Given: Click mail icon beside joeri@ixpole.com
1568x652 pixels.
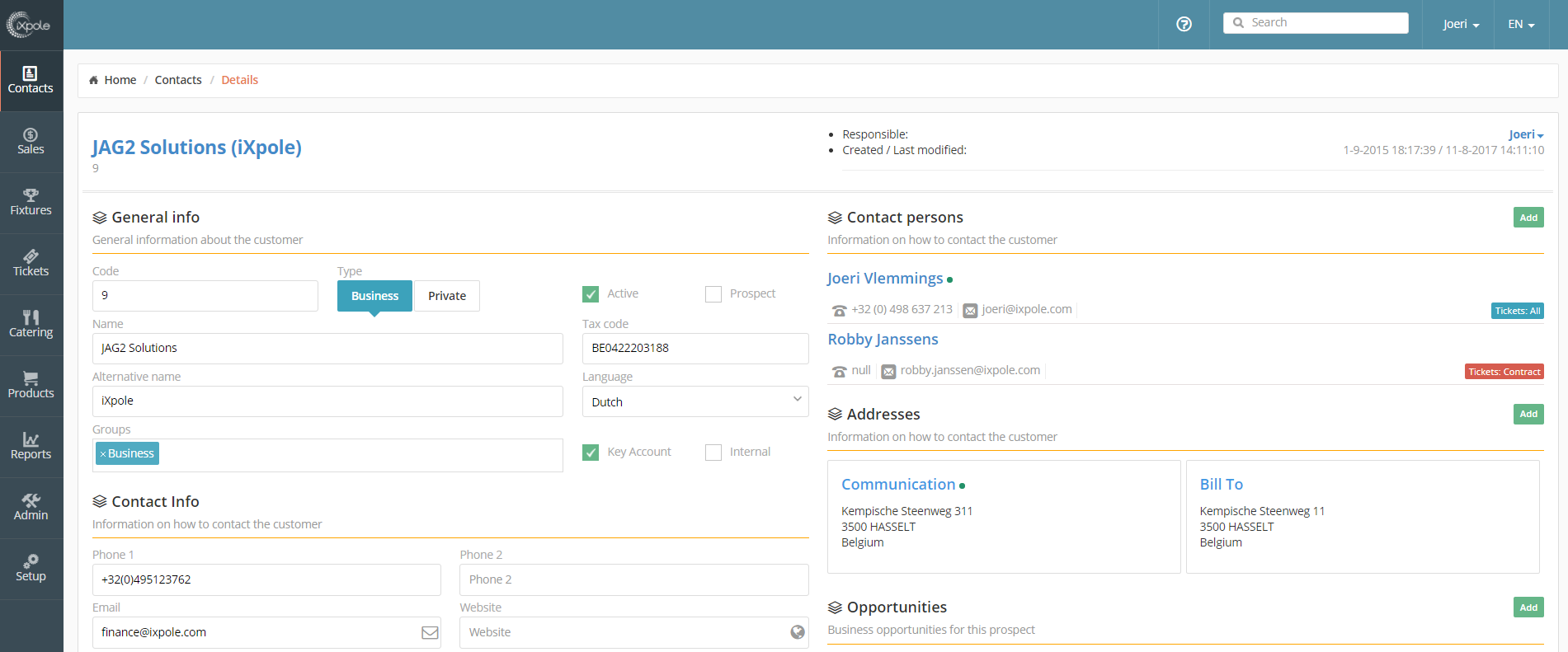Looking at the screenshot, I should click(x=971, y=311).
